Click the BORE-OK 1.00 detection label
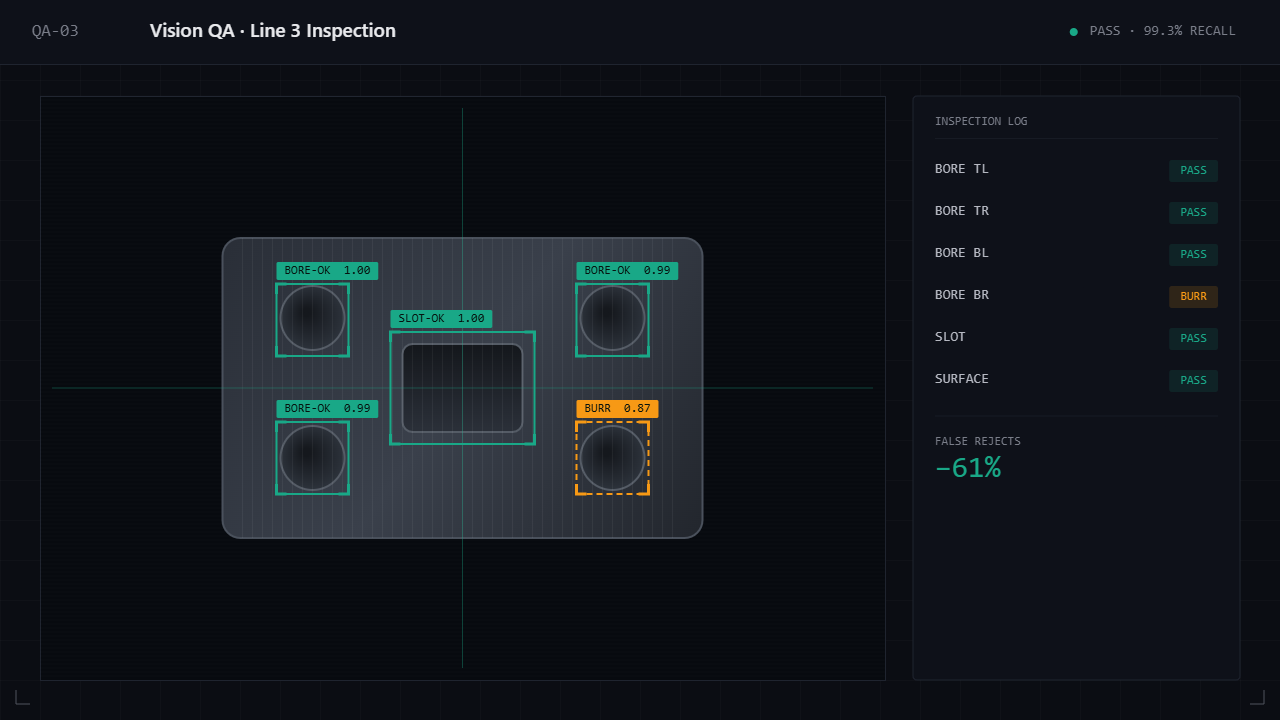The width and height of the screenshot is (1280, 720). pos(327,271)
